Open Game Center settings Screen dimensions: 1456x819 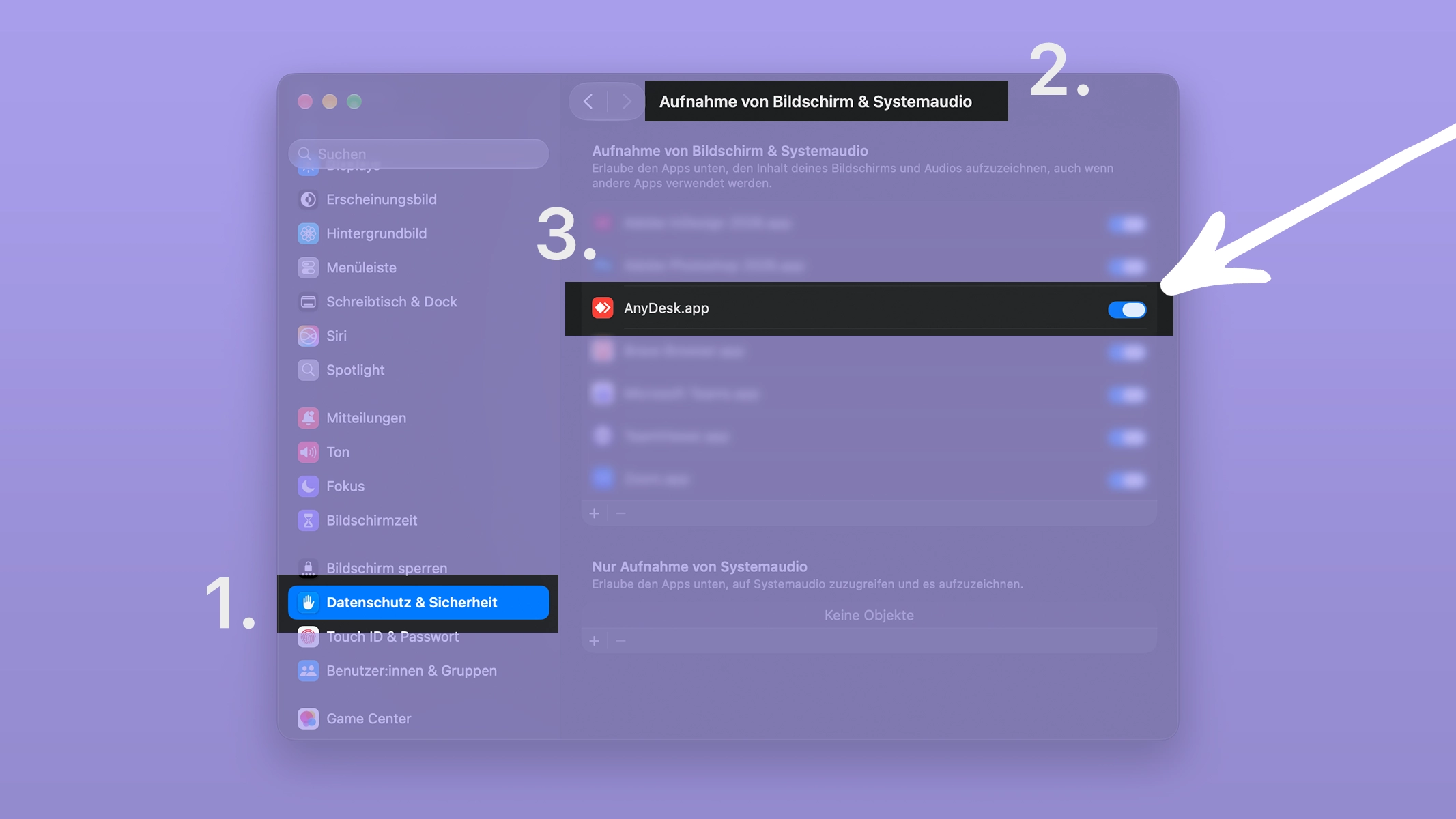pyautogui.click(x=418, y=718)
